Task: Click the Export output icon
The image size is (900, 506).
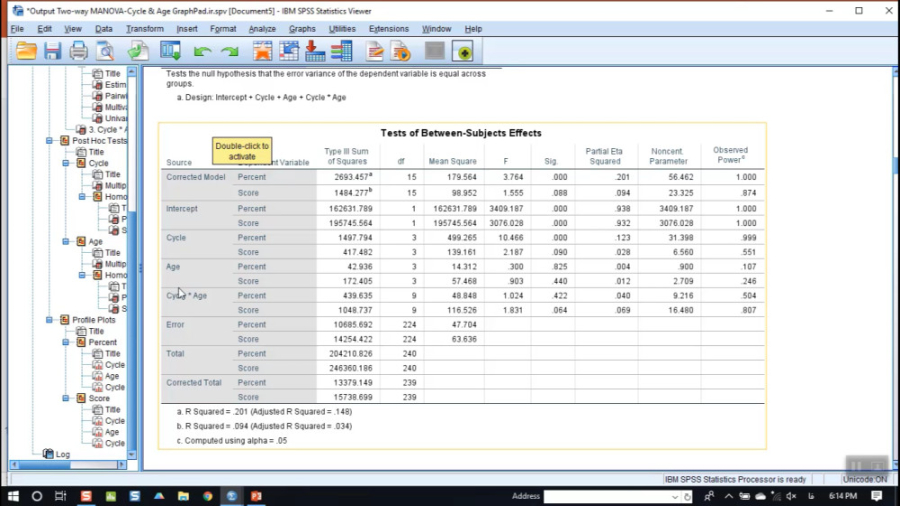Action: tap(138, 51)
